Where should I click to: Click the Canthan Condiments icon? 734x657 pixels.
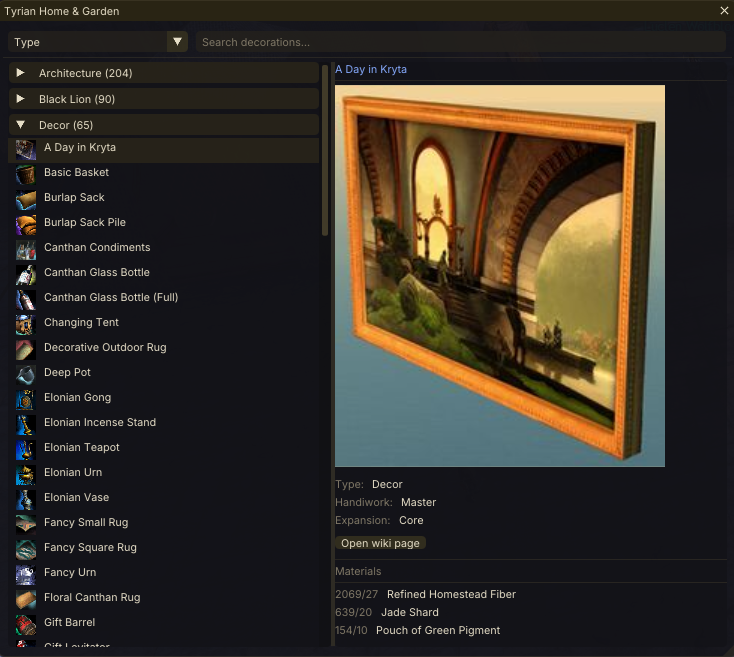pyautogui.click(x=26, y=250)
